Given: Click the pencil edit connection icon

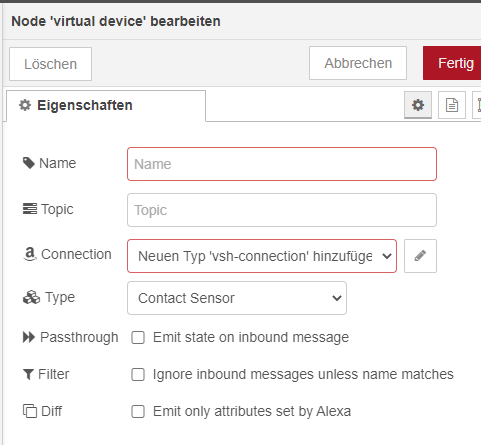Looking at the screenshot, I should pos(420,256).
